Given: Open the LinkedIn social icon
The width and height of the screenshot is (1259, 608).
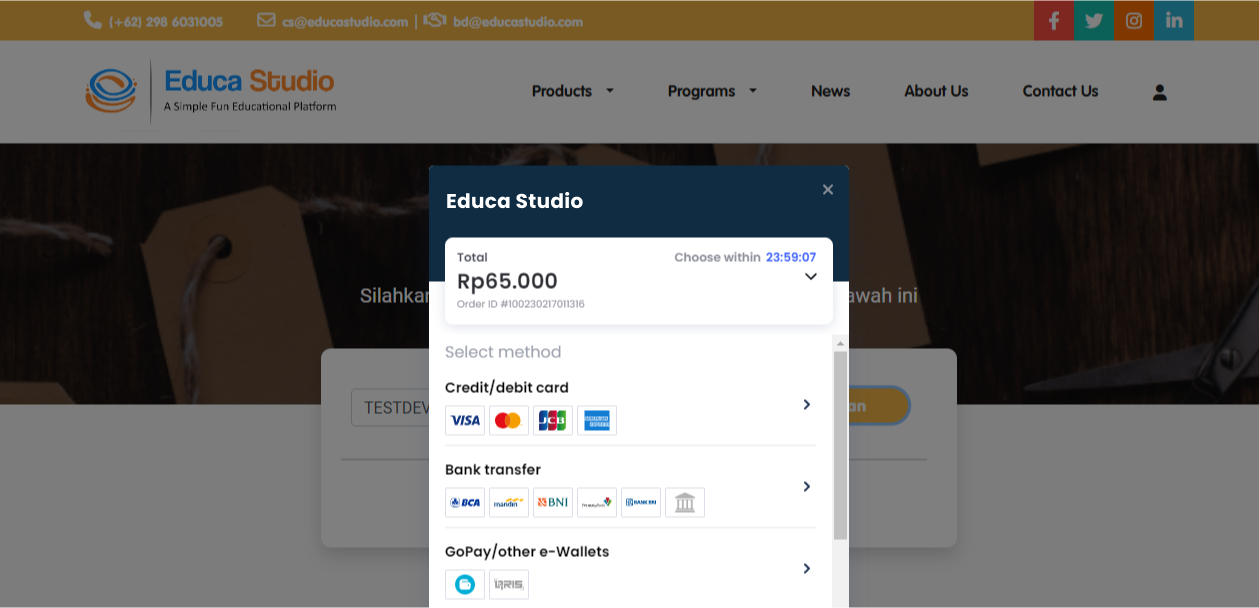Looking at the screenshot, I should [1174, 20].
